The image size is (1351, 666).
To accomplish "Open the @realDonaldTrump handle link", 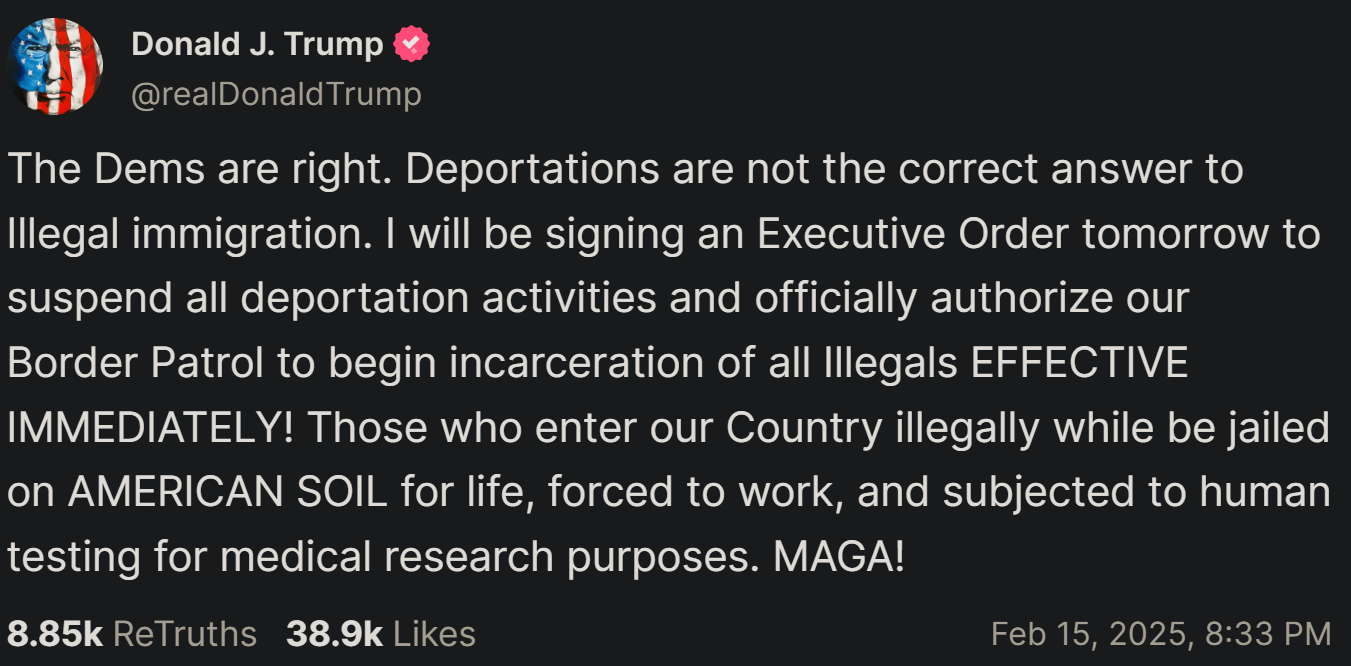I will 276,95.
